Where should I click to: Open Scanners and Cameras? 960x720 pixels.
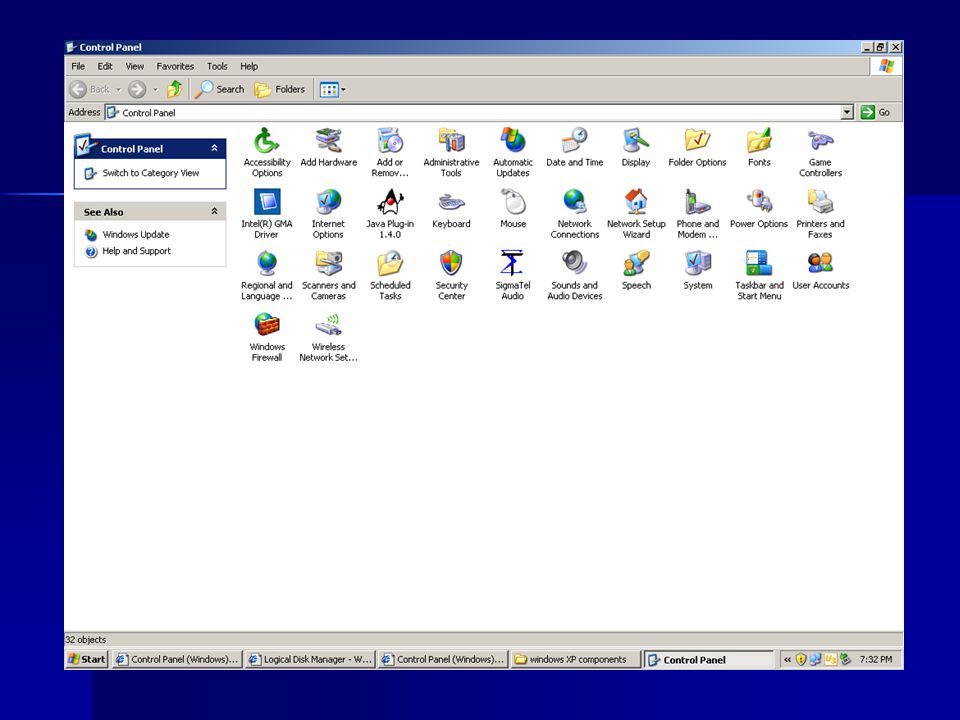(x=329, y=275)
